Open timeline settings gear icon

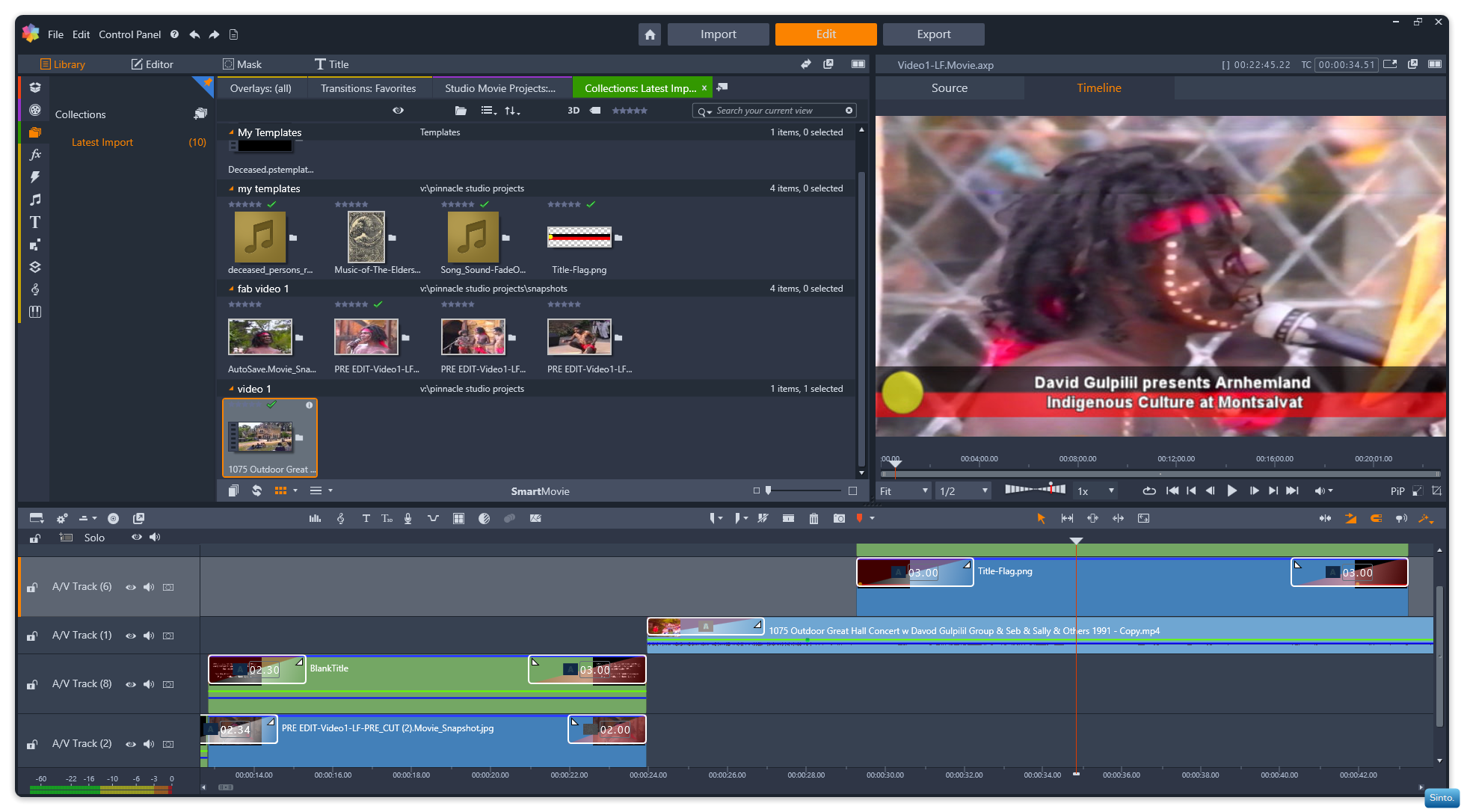click(x=62, y=518)
